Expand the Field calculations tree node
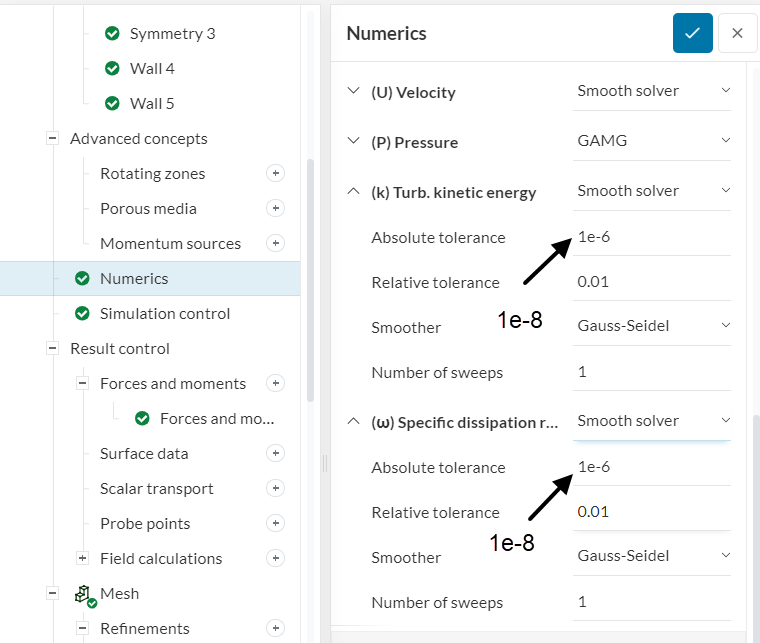Screen dimensions: 760x643 pyautogui.click(x=82, y=558)
